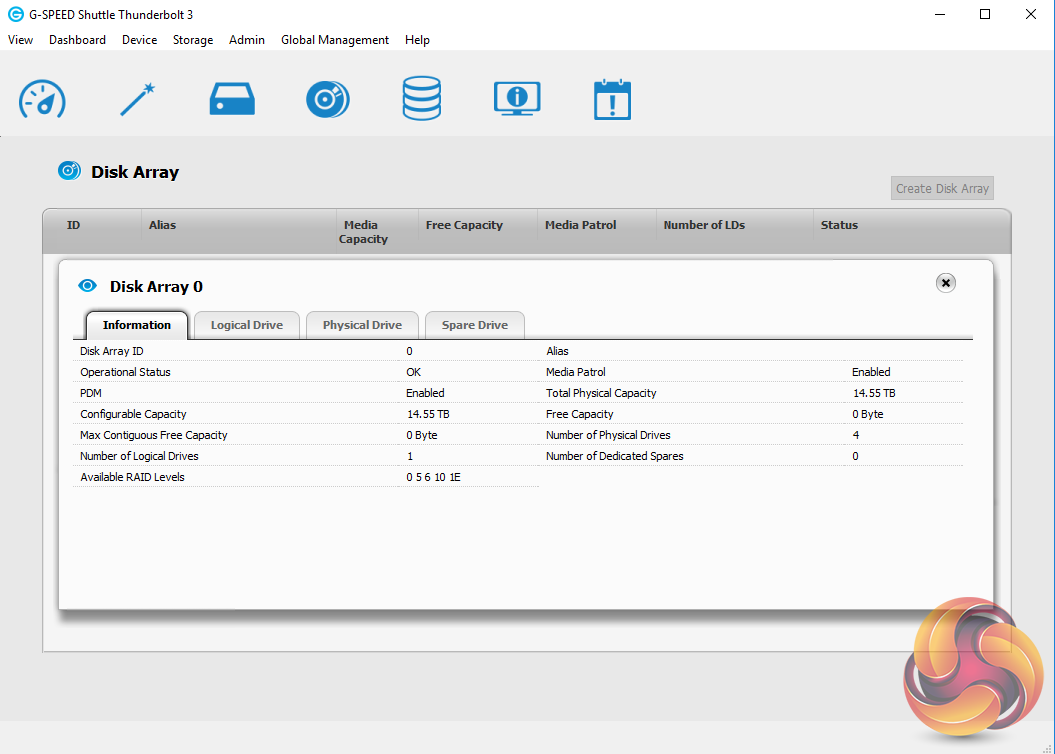Open the Spare Drive tab
Image resolution: width=1055 pixels, height=754 pixels.
point(474,325)
